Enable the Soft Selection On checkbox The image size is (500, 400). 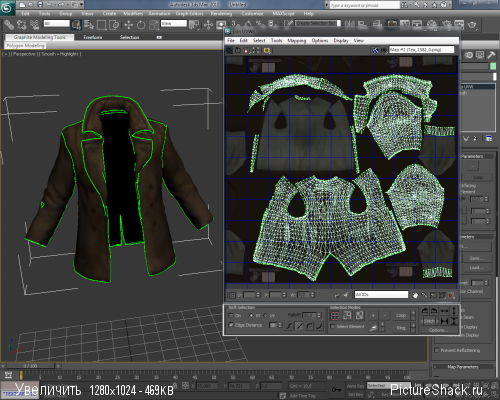coord(231,315)
